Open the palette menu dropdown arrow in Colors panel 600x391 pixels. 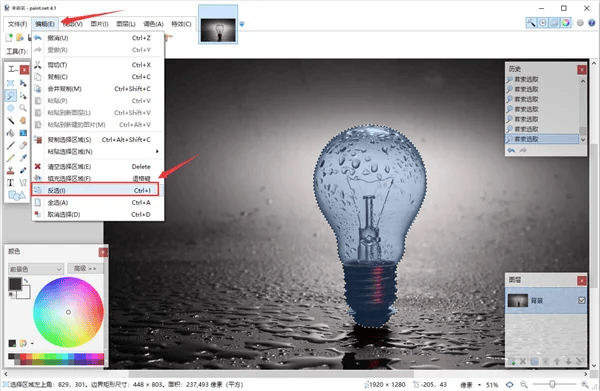[x=32, y=344]
